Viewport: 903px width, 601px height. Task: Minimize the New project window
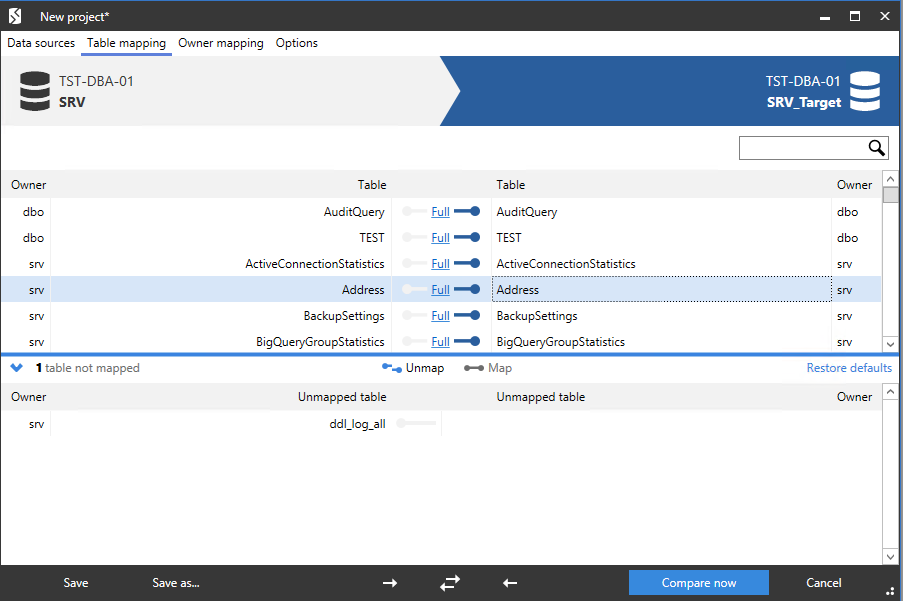tap(825, 16)
